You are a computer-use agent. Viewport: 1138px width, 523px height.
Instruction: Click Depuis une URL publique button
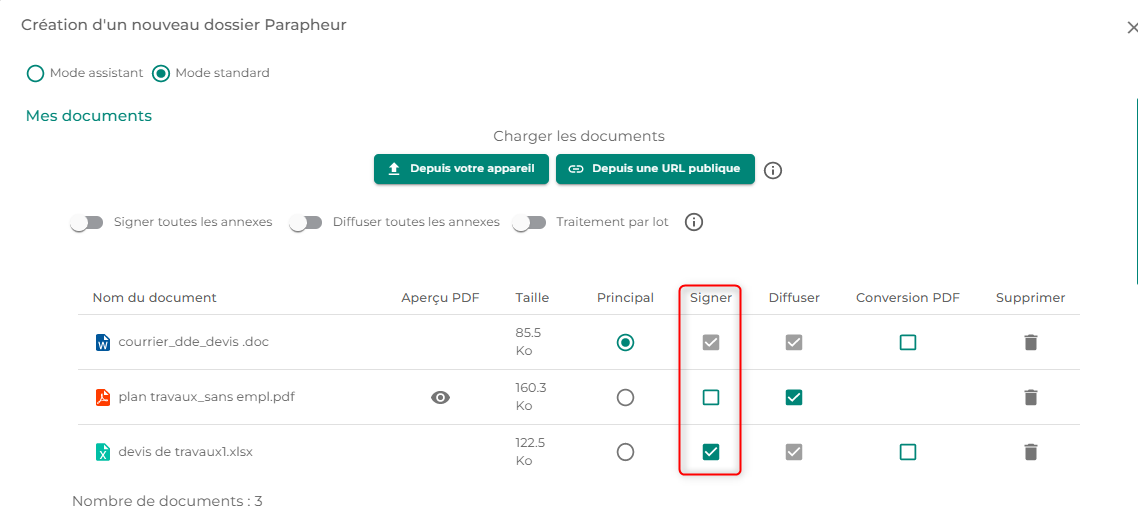coord(655,169)
